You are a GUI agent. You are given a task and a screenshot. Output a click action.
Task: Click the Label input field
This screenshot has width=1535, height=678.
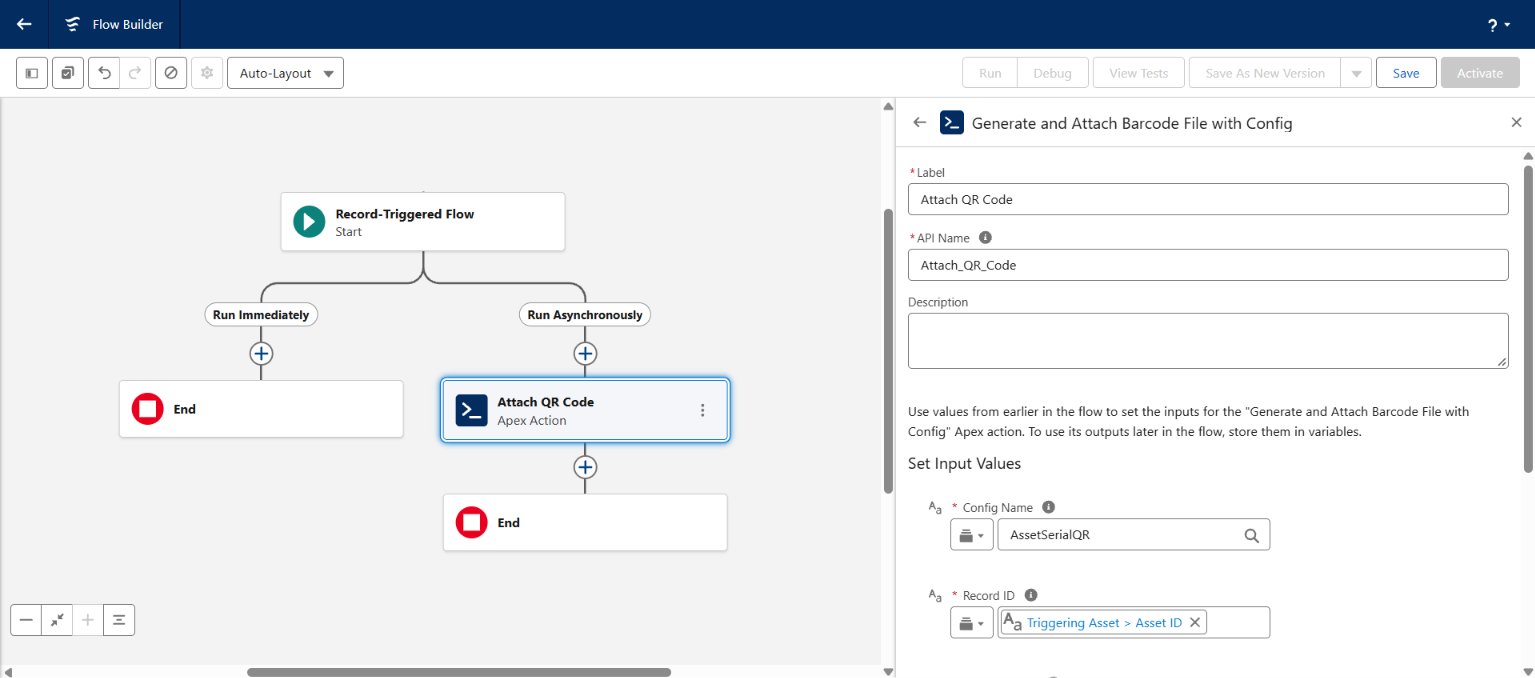point(1208,199)
